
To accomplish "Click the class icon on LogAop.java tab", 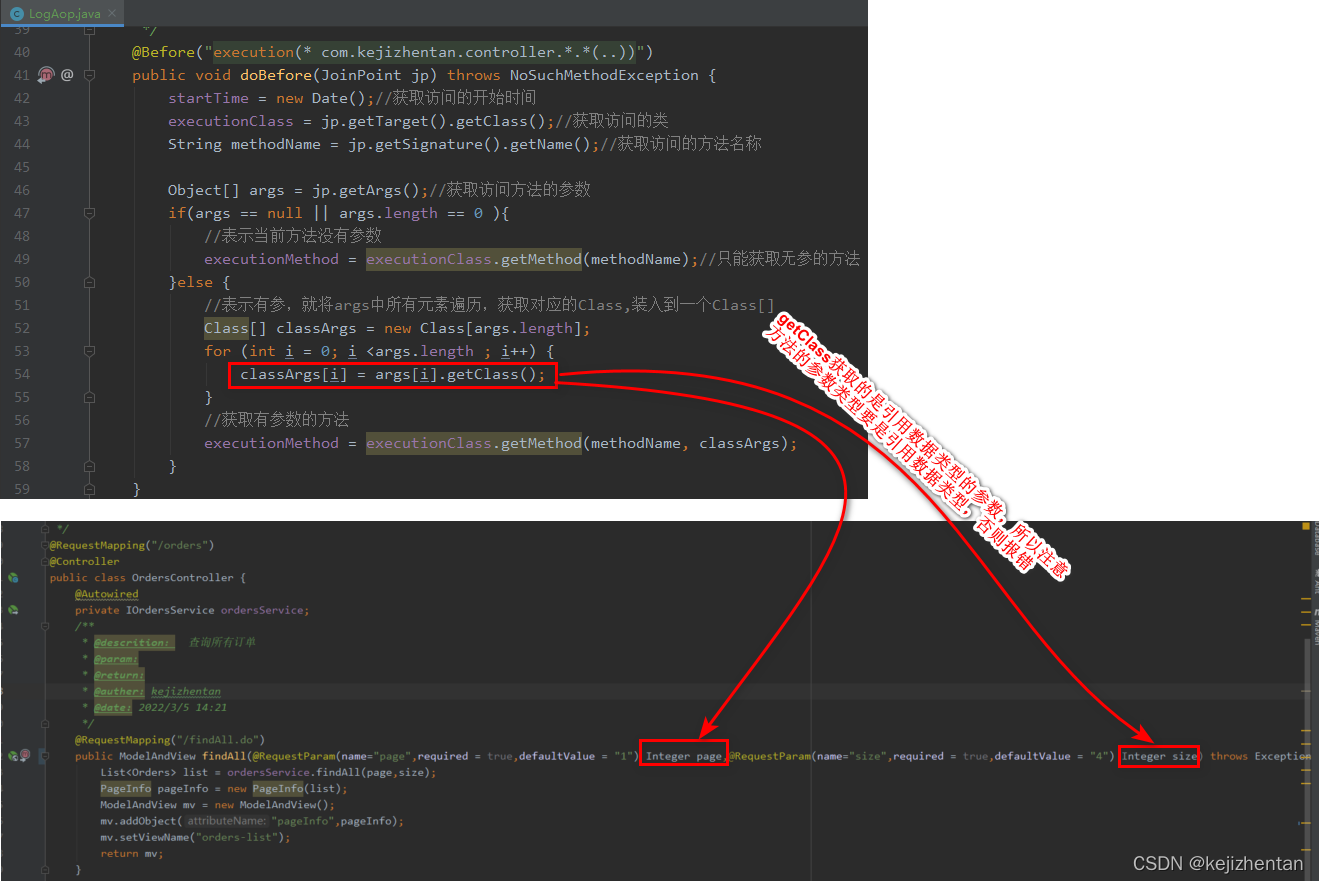I will (x=17, y=14).
